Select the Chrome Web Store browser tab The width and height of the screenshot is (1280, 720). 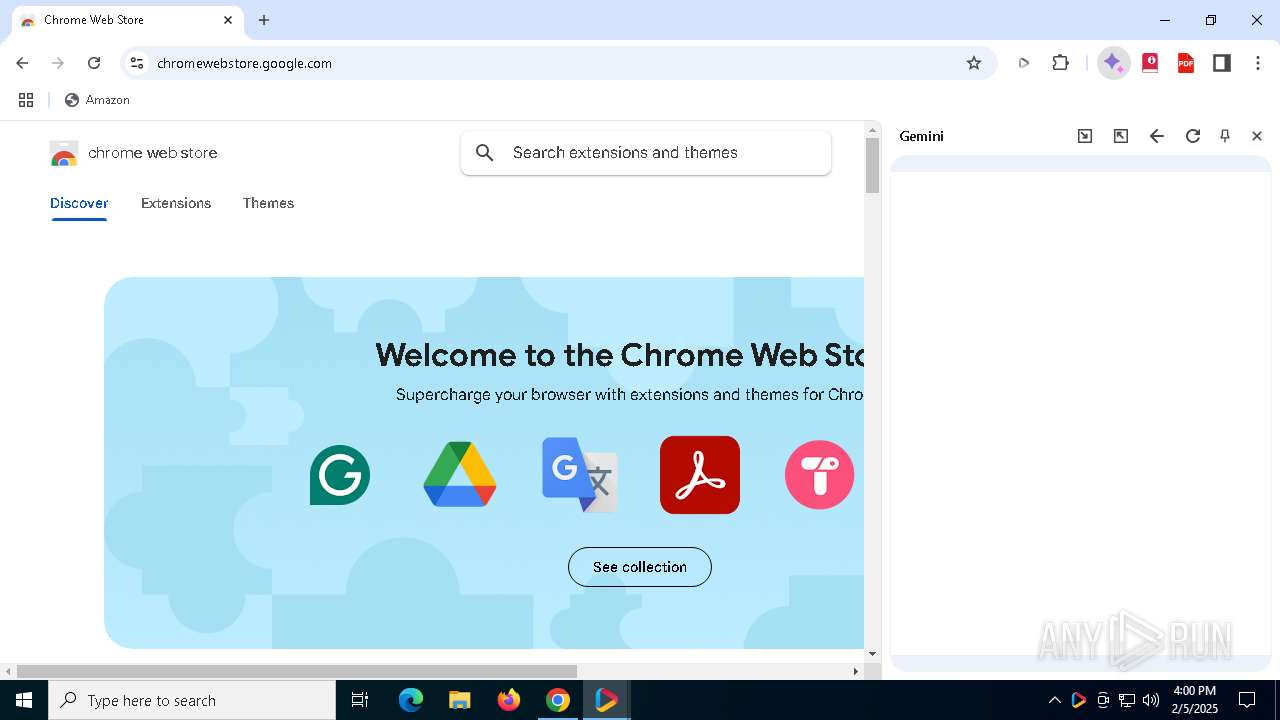[126, 20]
